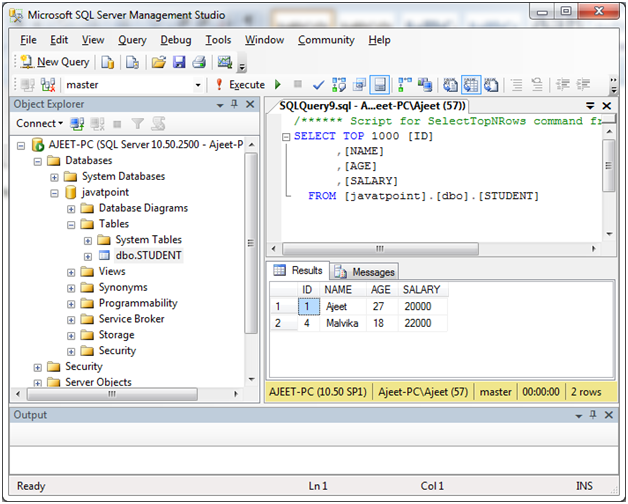Open the Edit menu

(59, 40)
